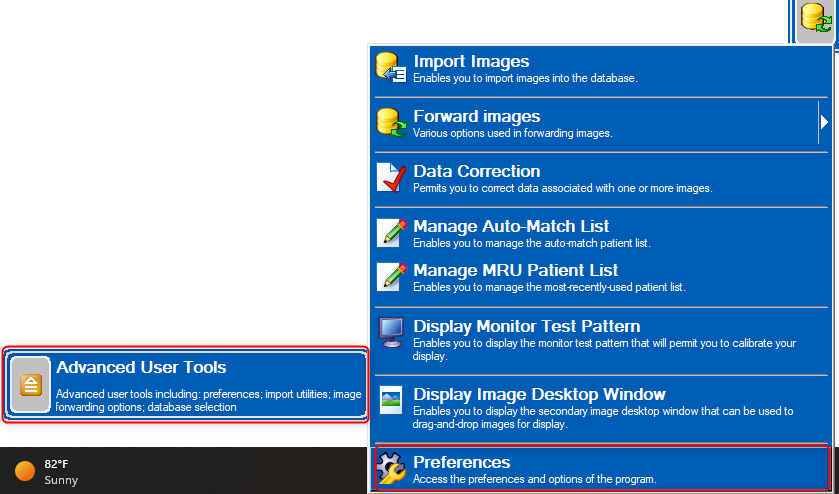This screenshot has width=839, height=494.
Task: Click the Advanced User Tools orange icon
Action: tap(30, 384)
